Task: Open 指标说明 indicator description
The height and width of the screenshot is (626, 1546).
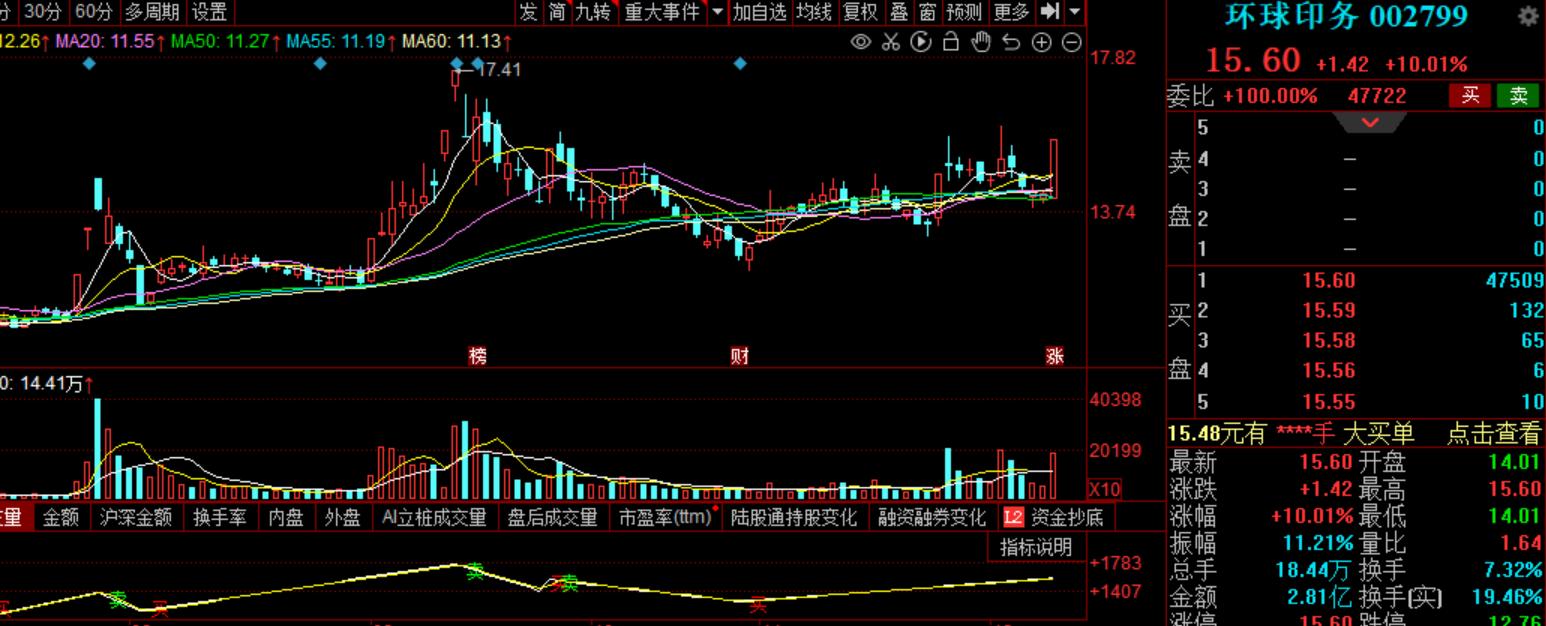Action: click(1036, 547)
